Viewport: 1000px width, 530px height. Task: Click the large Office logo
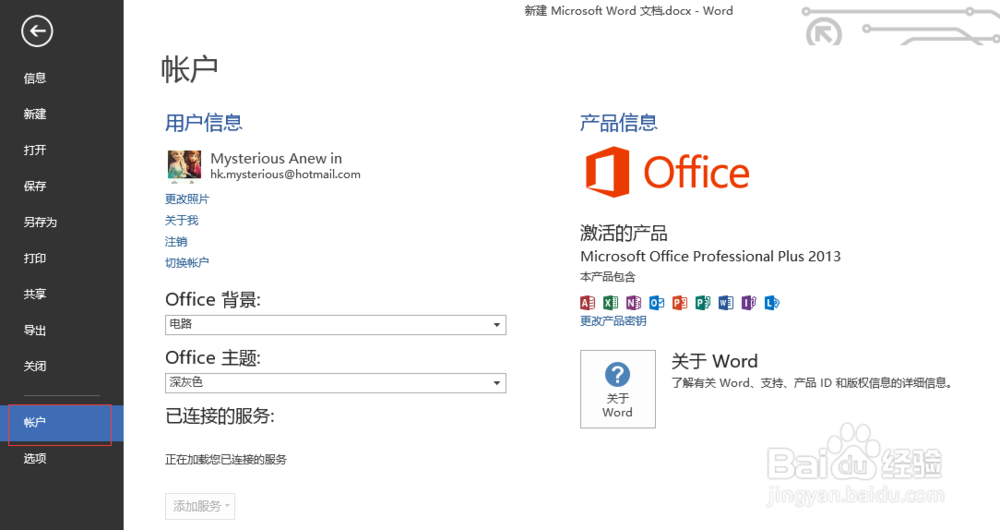(667, 172)
